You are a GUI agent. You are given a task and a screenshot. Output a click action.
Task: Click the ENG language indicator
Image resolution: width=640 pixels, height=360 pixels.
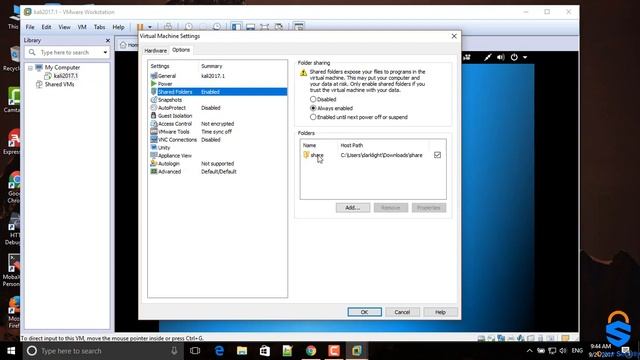pyautogui.click(x=577, y=351)
